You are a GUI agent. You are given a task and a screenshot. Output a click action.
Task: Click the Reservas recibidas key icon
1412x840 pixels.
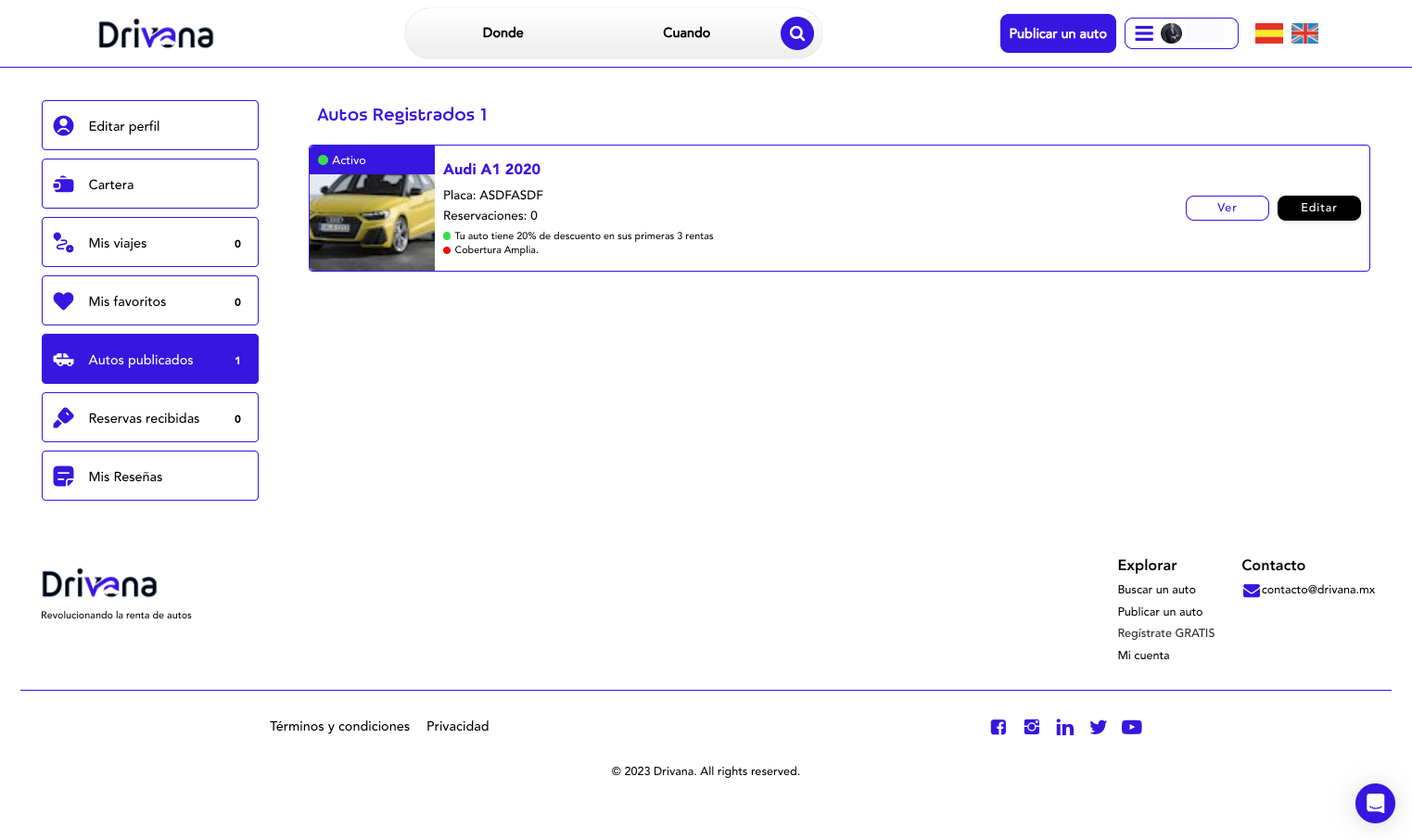(63, 417)
